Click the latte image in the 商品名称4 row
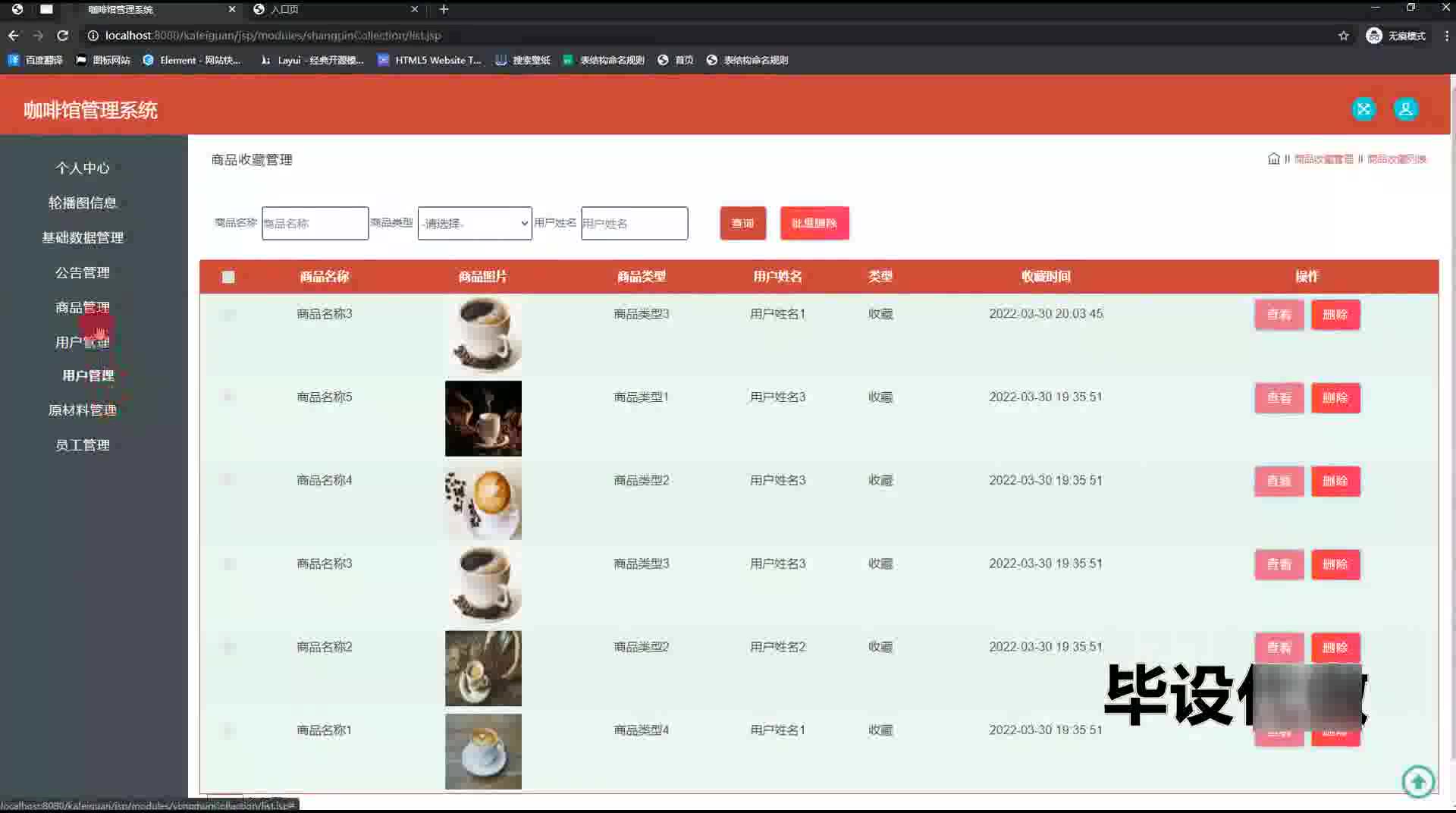The width and height of the screenshot is (1456, 813). [483, 502]
